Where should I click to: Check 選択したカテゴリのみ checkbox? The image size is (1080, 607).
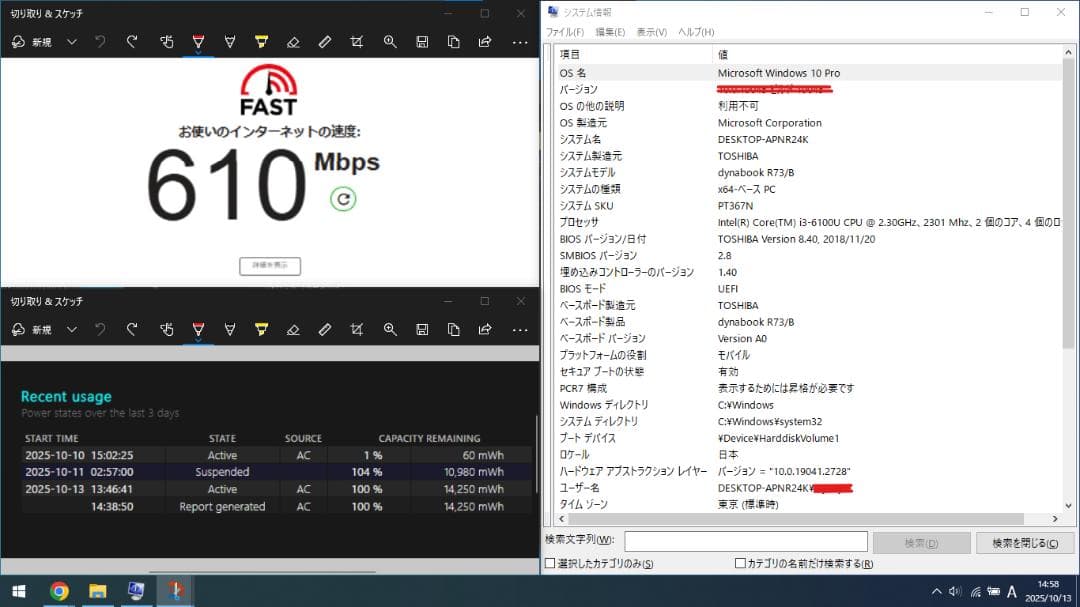[550, 564]
